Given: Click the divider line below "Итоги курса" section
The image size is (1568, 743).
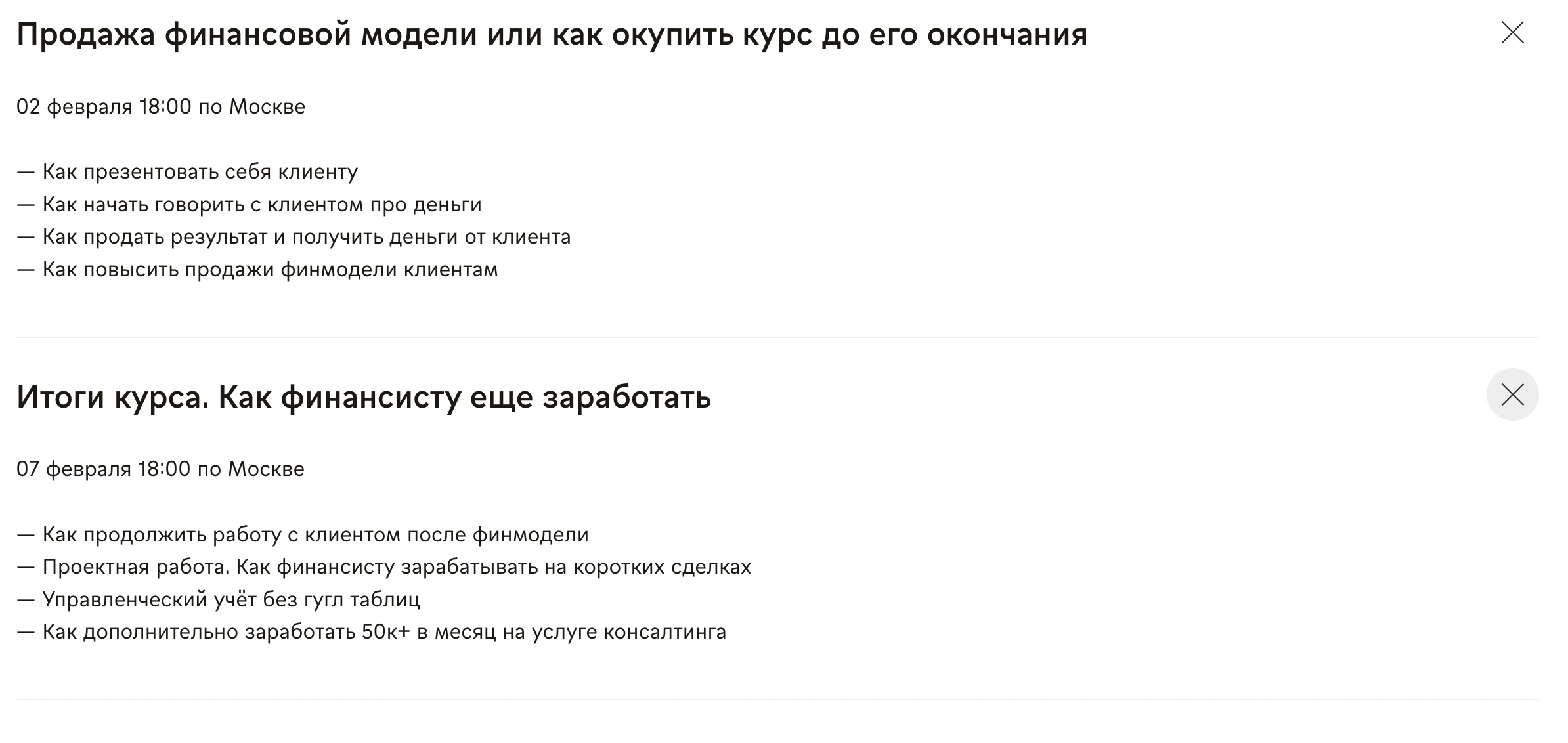Looking at the screenshot, I should 777,700.
